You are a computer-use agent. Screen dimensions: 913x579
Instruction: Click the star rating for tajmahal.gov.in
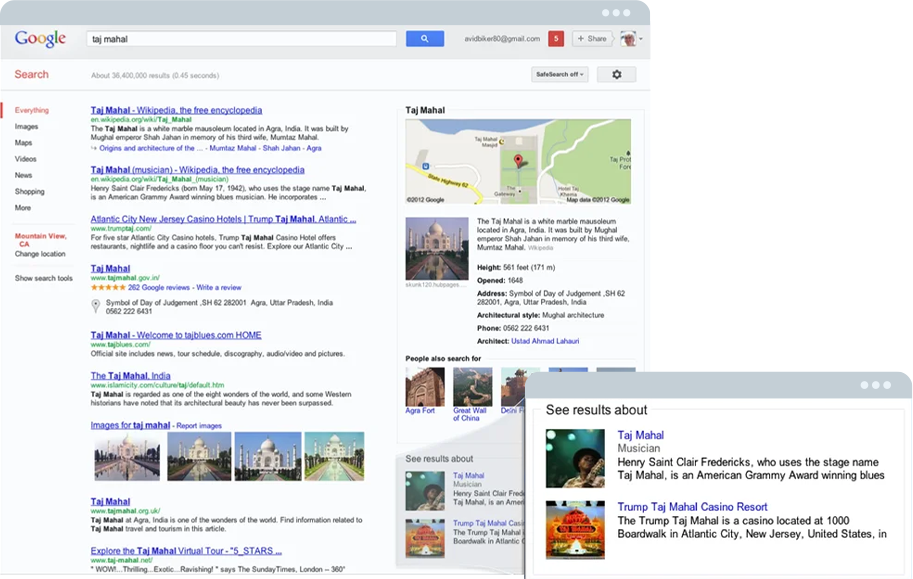(x=108, y=288)
